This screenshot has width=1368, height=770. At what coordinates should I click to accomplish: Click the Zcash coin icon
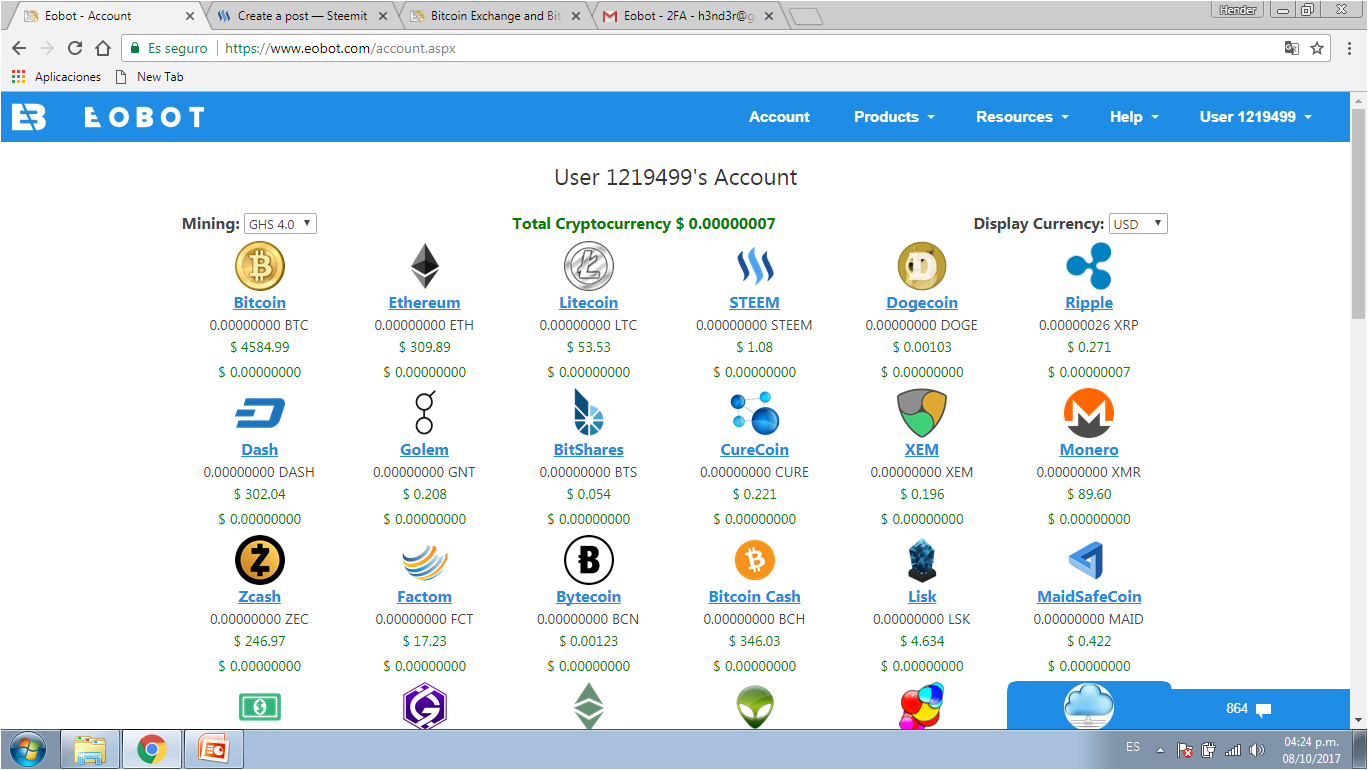pyautogui.click(x=260, y=560)
